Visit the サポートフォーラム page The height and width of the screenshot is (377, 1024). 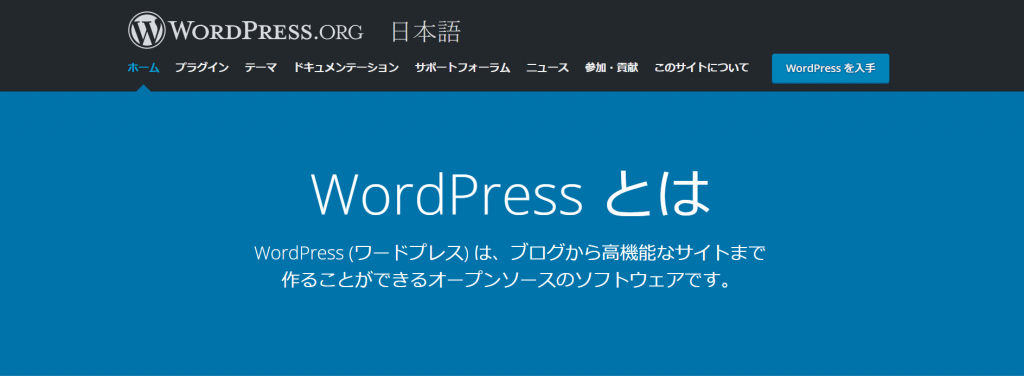462,67
